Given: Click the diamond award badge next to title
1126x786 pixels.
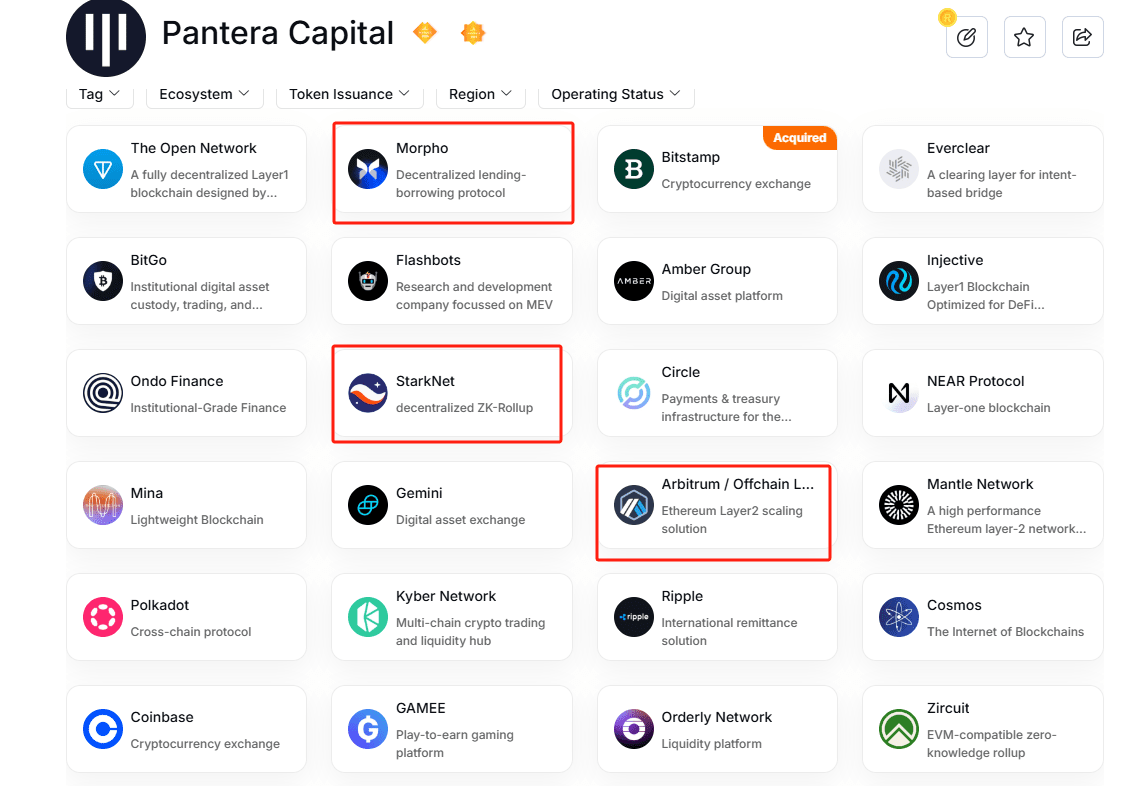Looking at the screenshot, I should click(x=424, y=32).
